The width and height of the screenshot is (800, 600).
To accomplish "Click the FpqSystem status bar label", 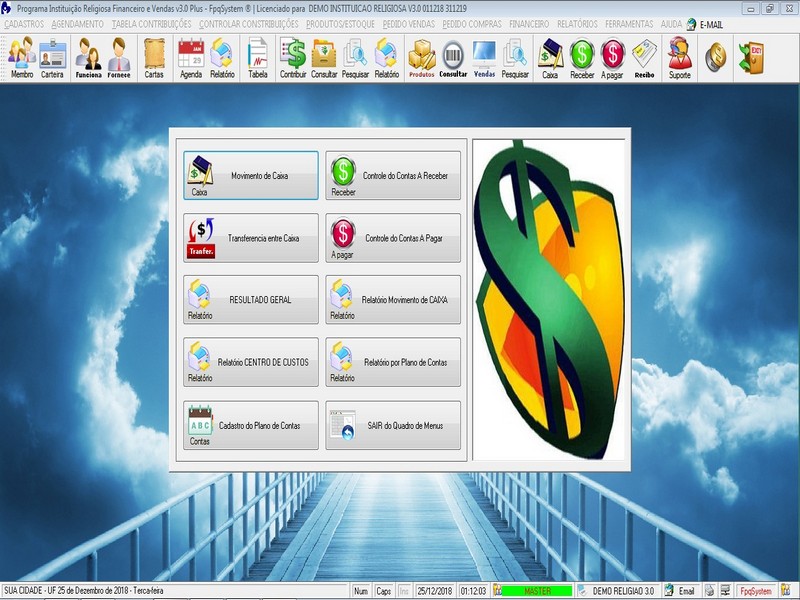I will [756, 591].
